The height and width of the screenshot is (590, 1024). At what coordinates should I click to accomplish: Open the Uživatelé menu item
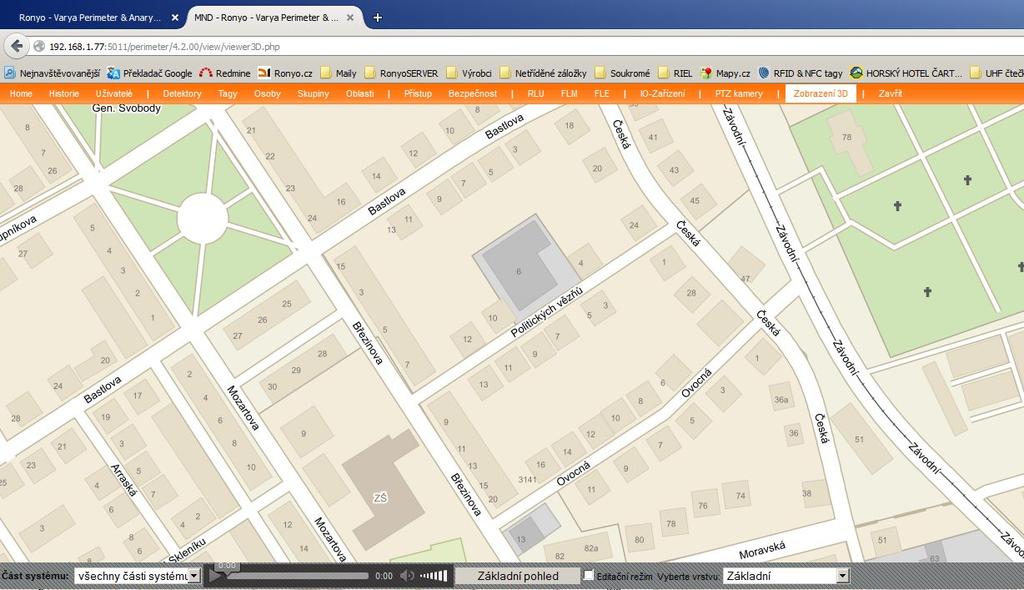coord(114,93)
